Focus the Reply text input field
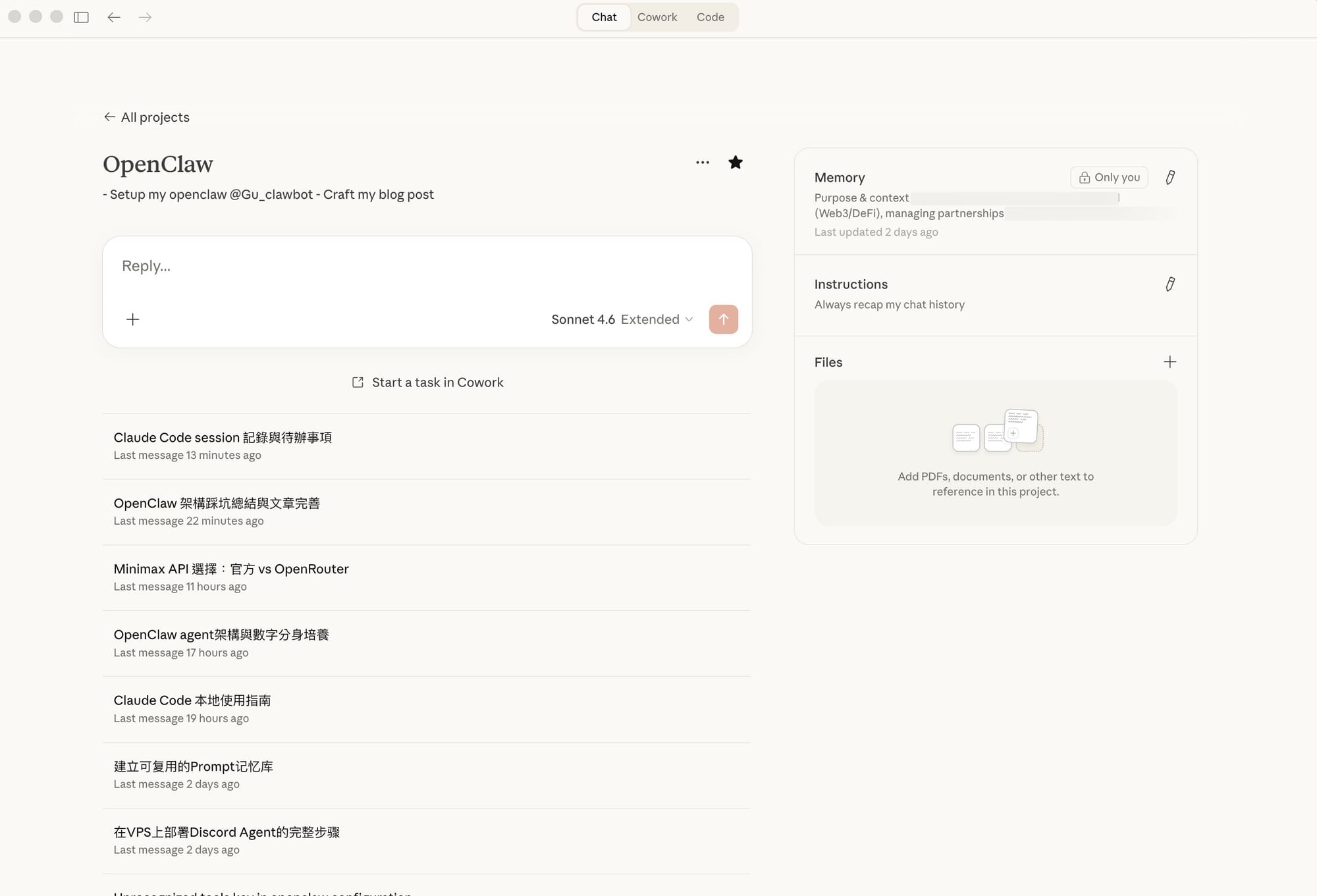 pyautogui.click(x=421, y=266)
